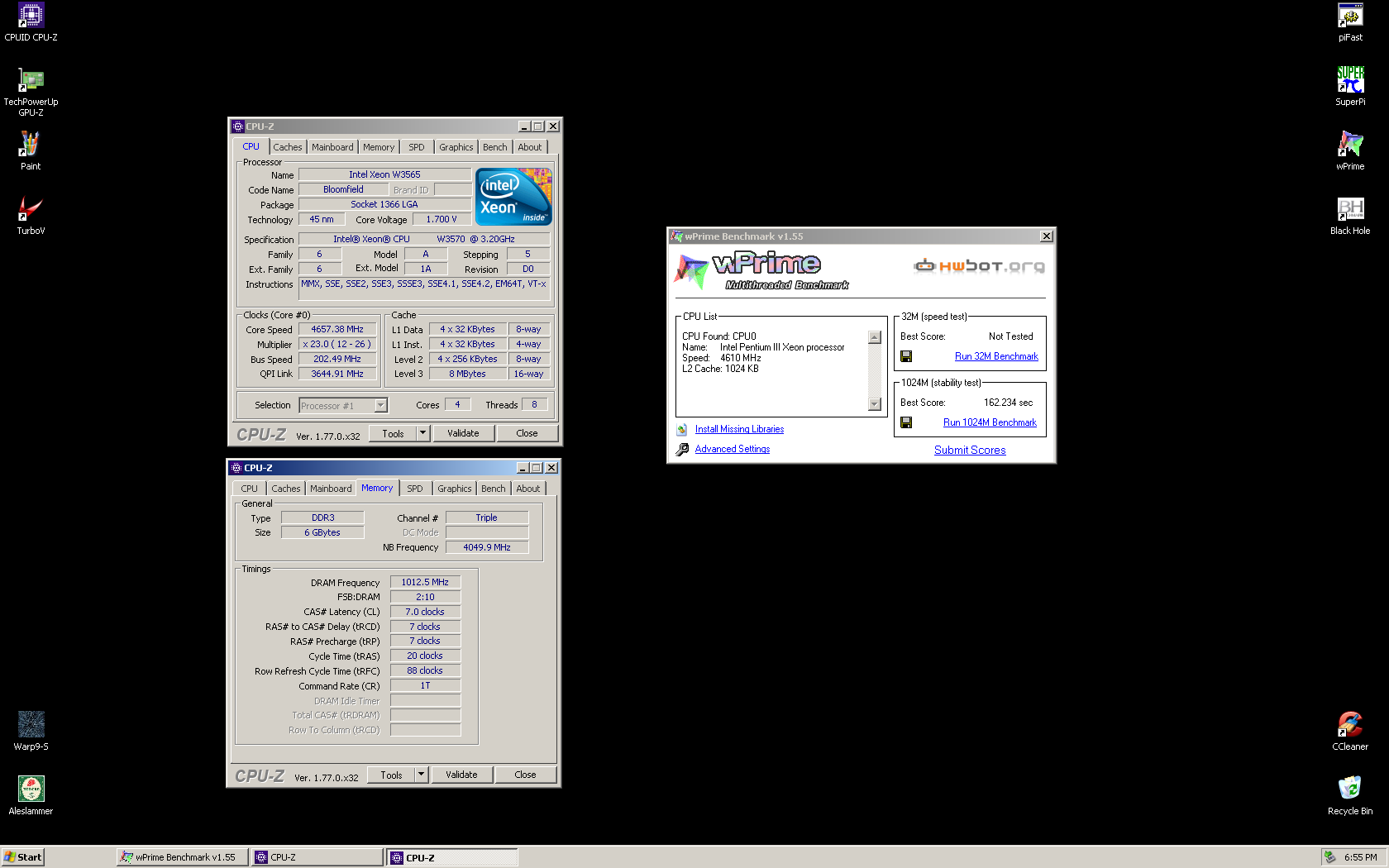
Task: Open Bench tab in bottom CPU-Z window
Action: 494,489
